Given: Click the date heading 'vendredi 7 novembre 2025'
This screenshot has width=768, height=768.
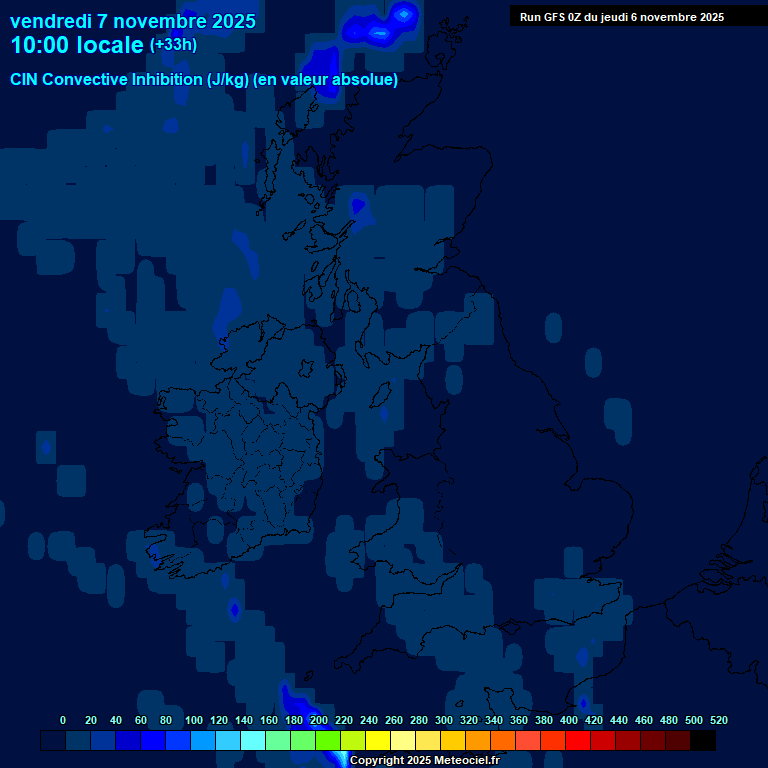Looking at the screenshot, I should (x=133, y=22).
